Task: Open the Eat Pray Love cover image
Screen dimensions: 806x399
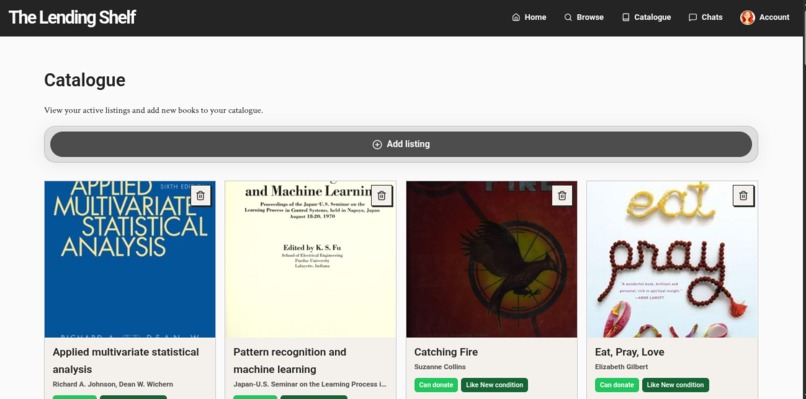Action: [672, 259]
